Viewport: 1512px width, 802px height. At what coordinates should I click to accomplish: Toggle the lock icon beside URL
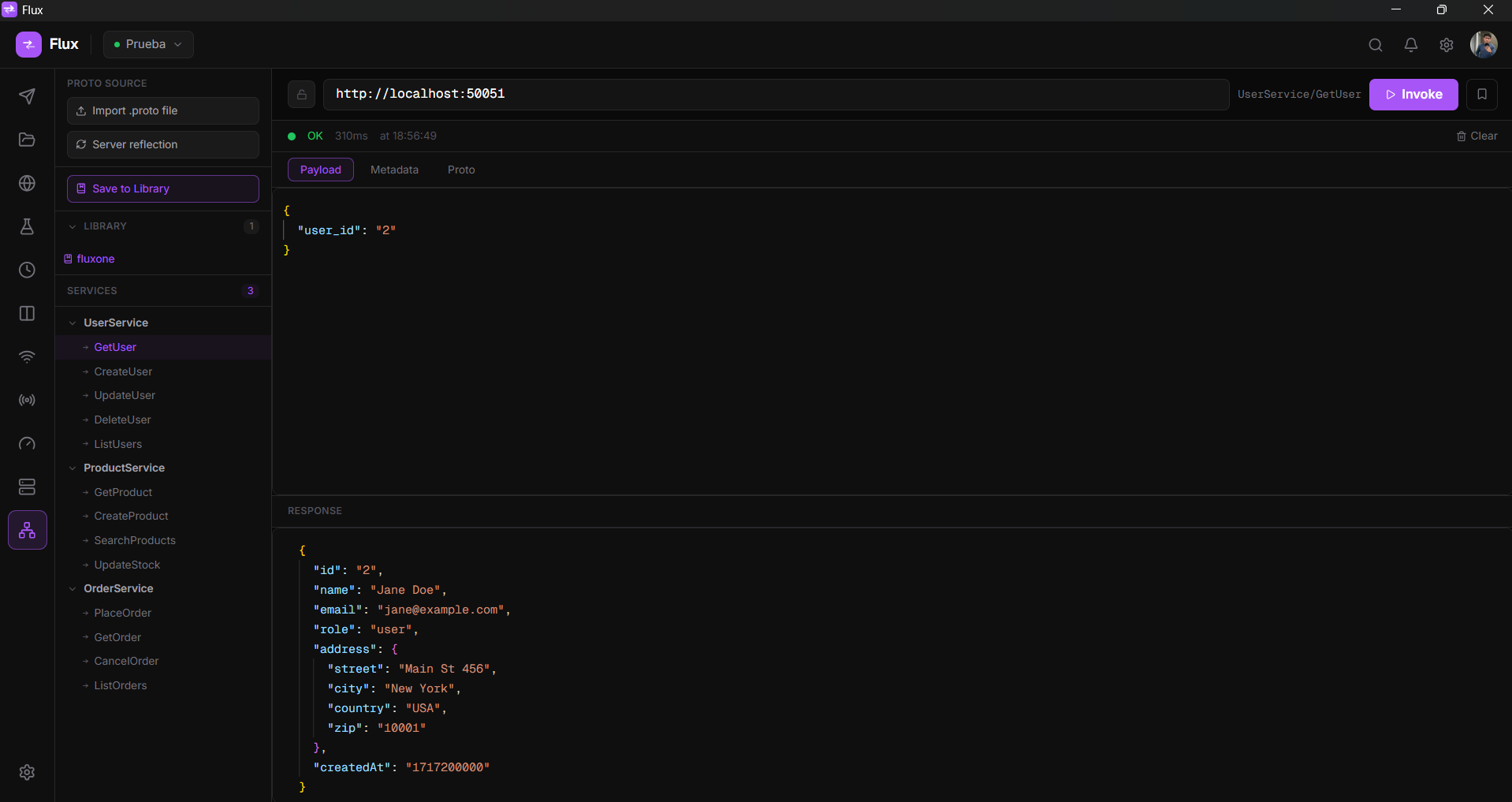click(301, 95)
